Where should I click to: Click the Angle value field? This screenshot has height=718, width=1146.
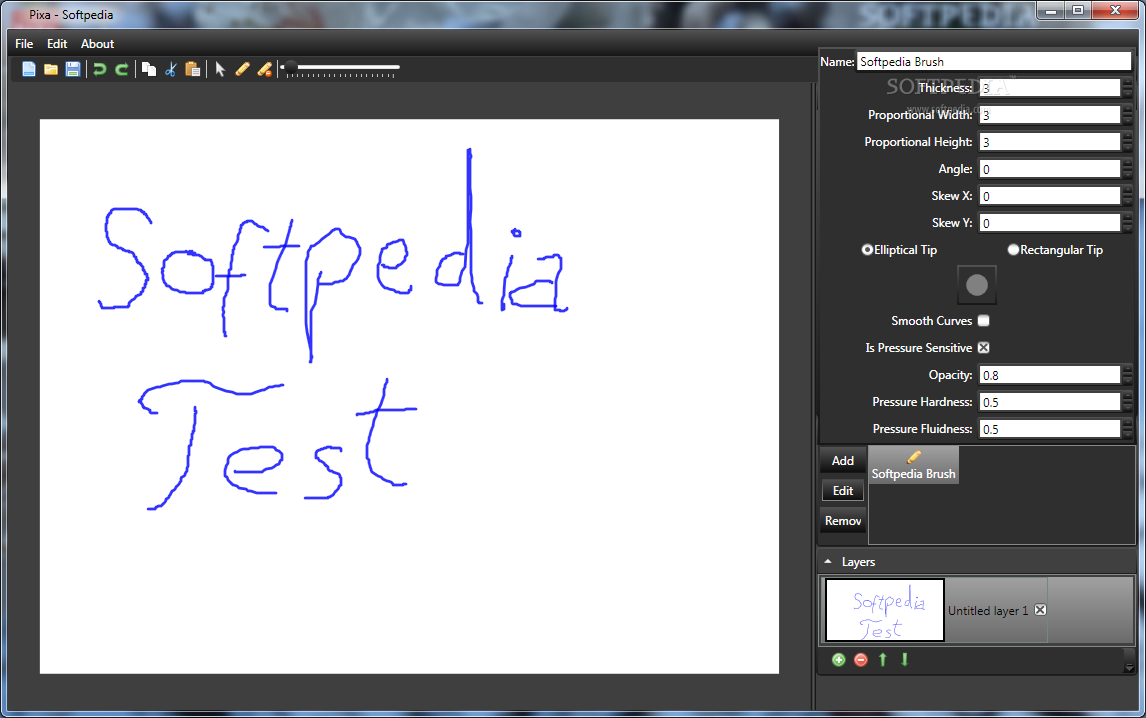(1050, 169)
